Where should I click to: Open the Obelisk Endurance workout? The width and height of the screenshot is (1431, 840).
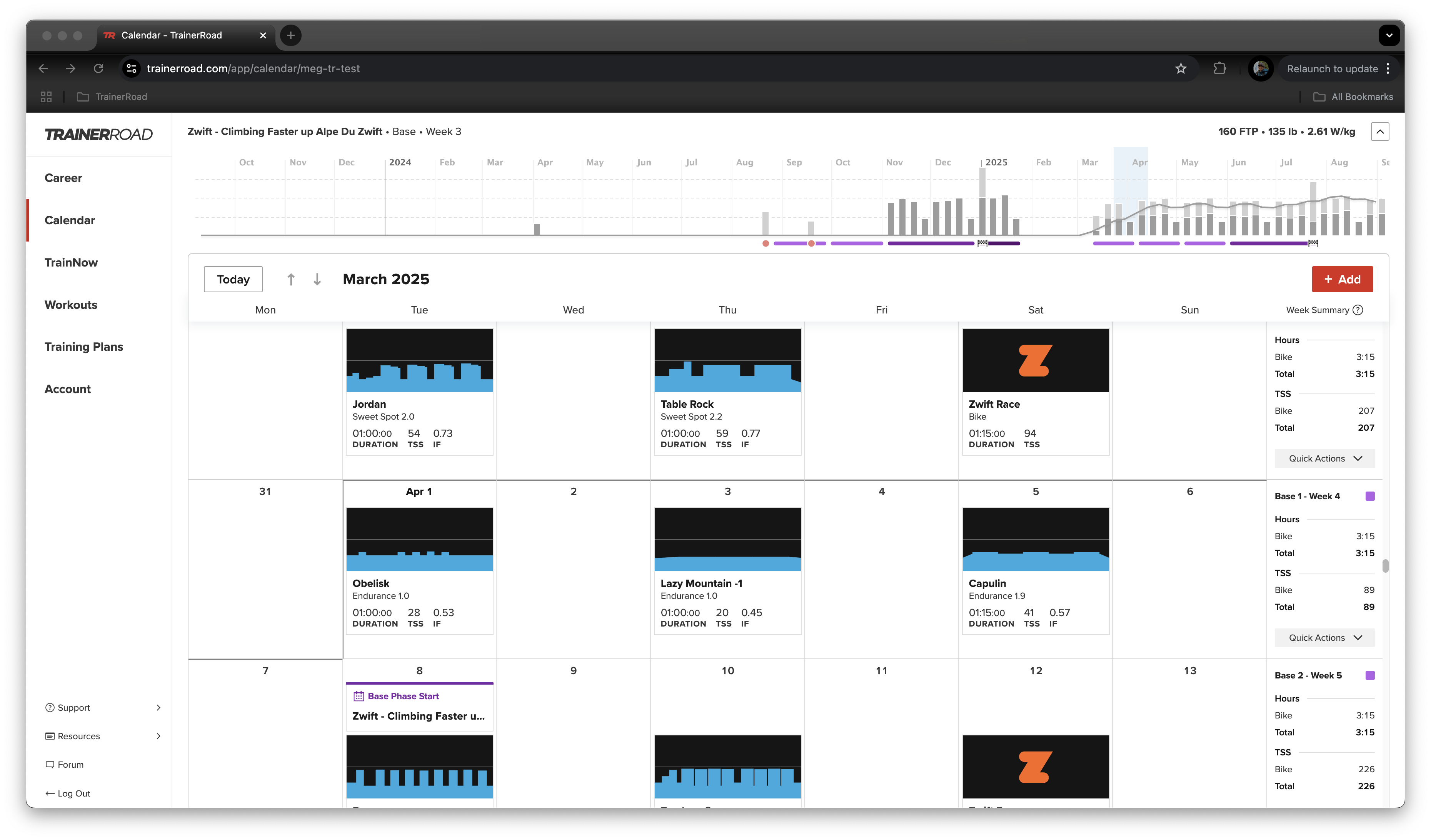[x=420, y=571]
